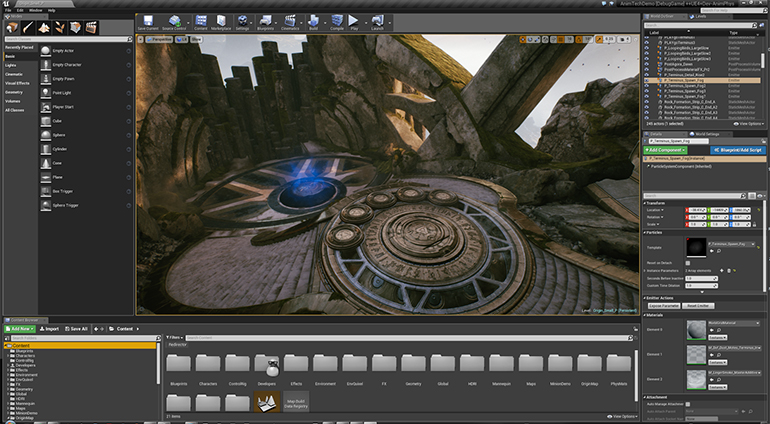Toggle the viewport Show options
770x424 pixels.
(196, 39)
